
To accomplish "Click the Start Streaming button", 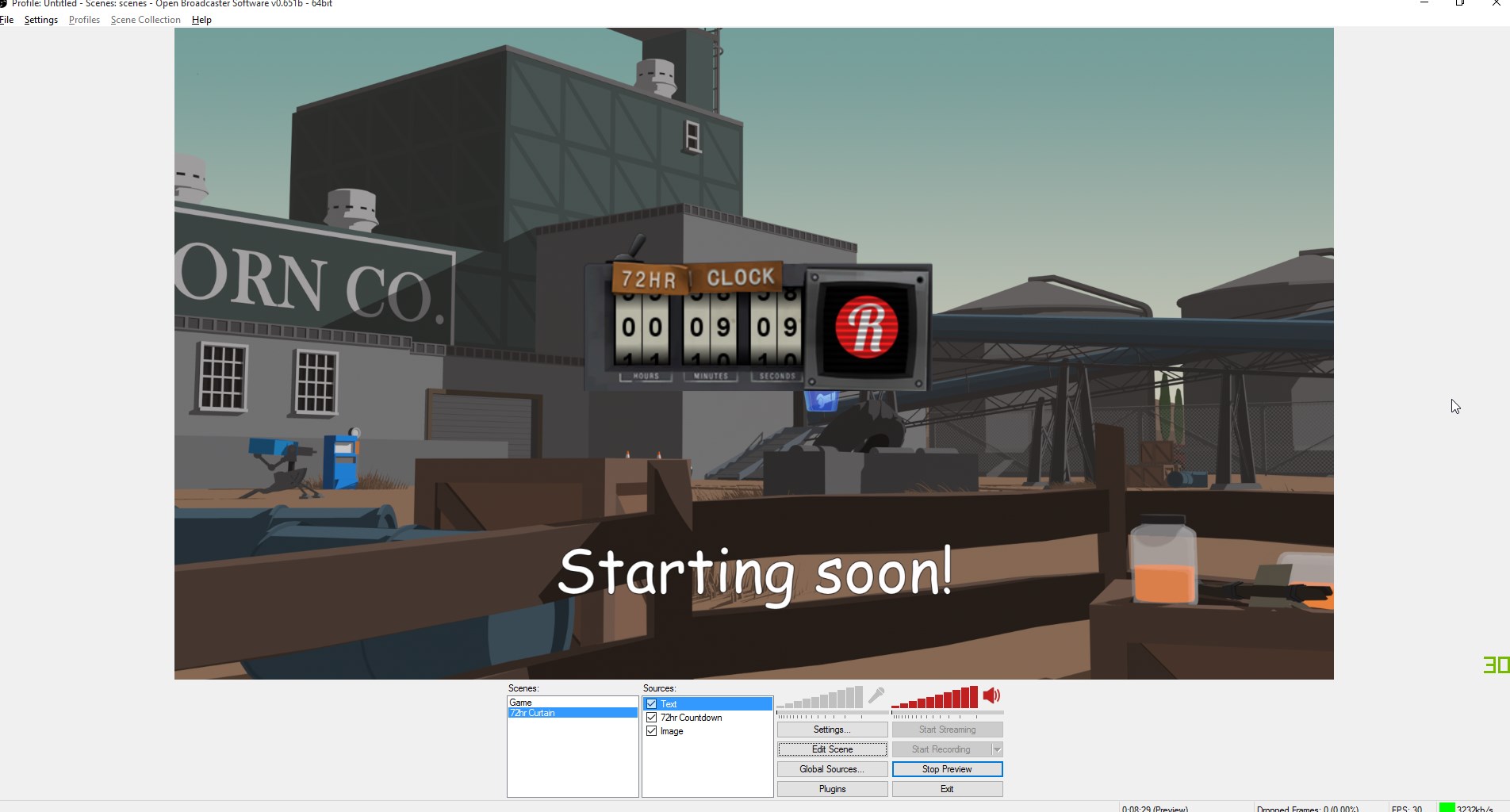I will [x=947, y=730].
